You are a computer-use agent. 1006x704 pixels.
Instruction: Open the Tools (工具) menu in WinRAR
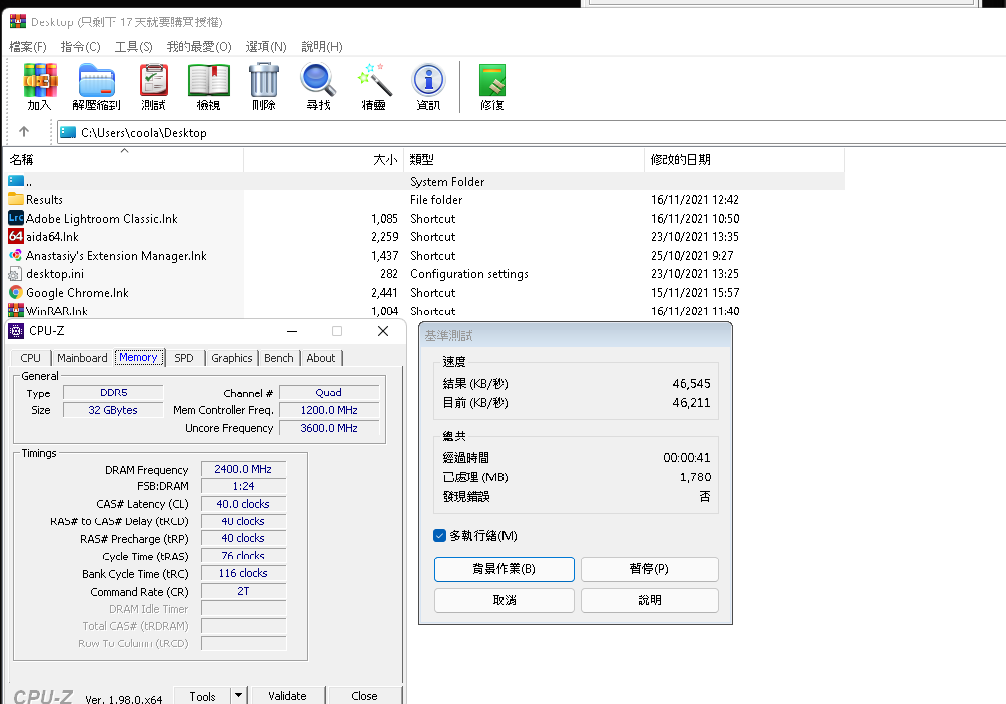point(133,46)
